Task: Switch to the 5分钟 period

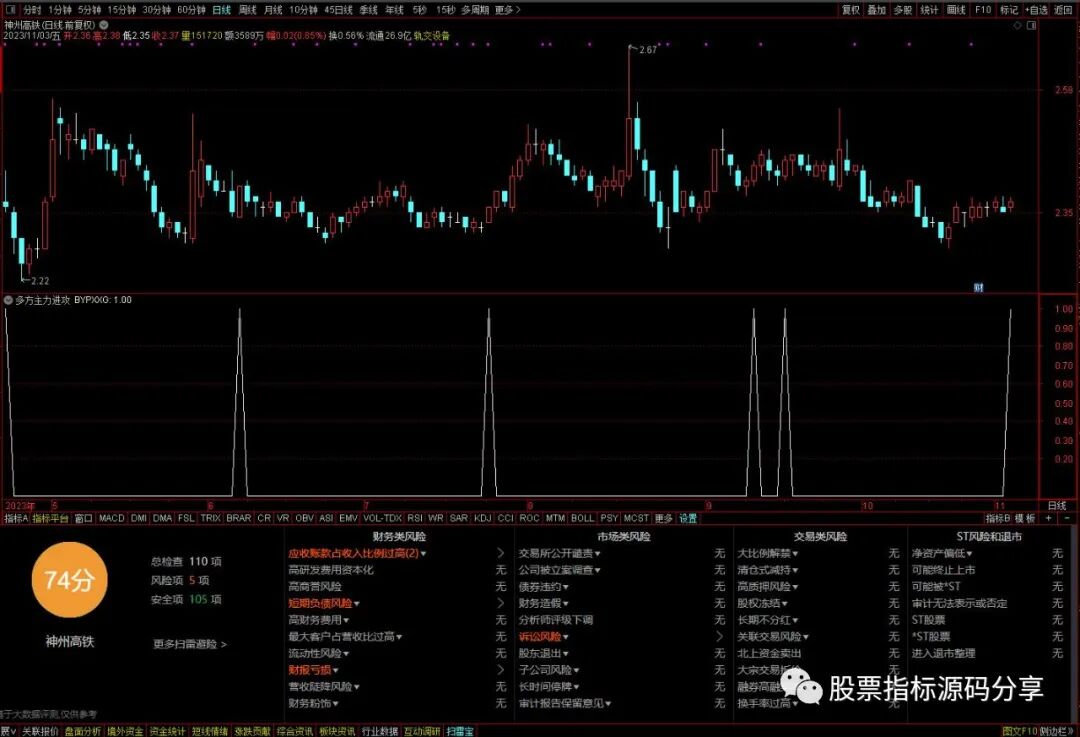Action: [89, 10]
